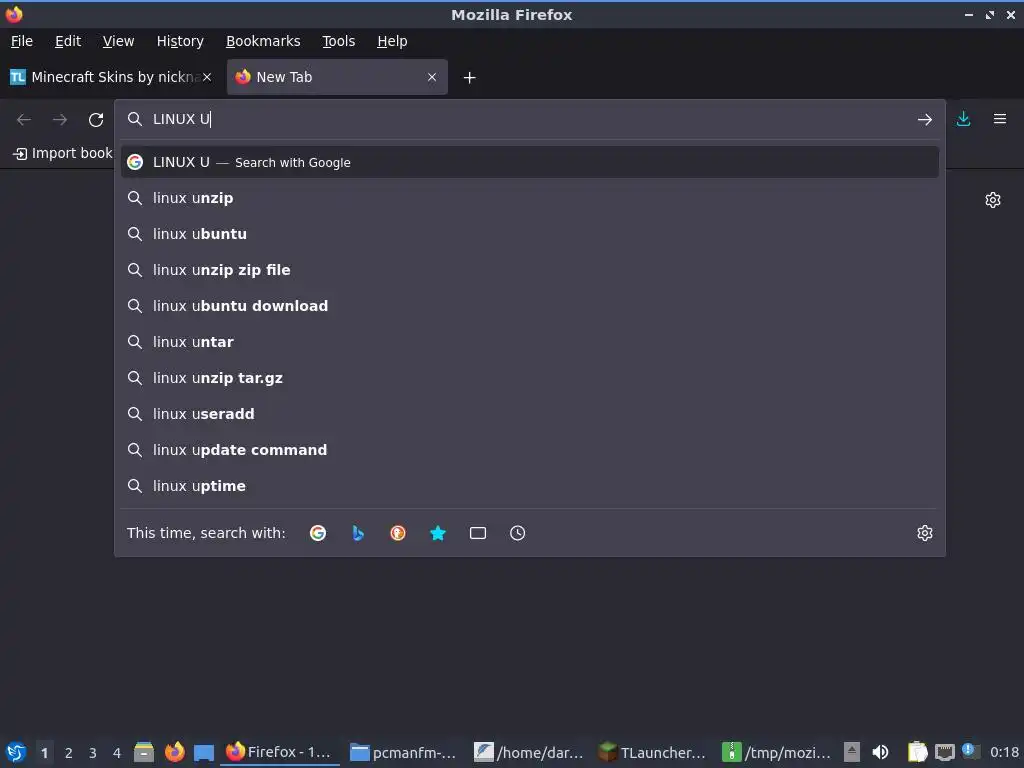Open the File menu
This screenshot has width=1024, height=768.
click(x=22, y=41)
